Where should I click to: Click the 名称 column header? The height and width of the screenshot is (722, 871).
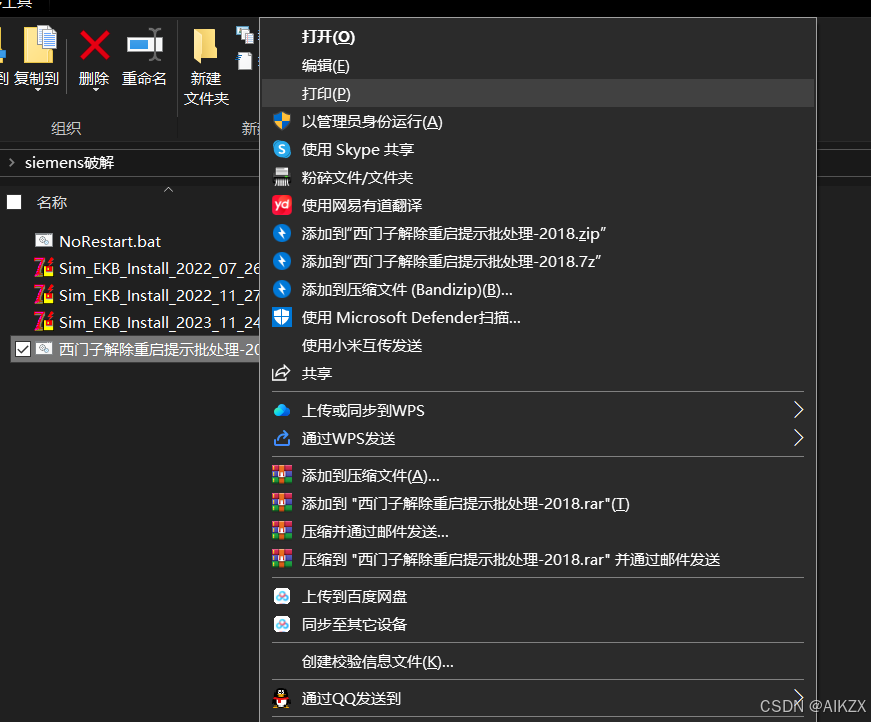pos(52,202)
